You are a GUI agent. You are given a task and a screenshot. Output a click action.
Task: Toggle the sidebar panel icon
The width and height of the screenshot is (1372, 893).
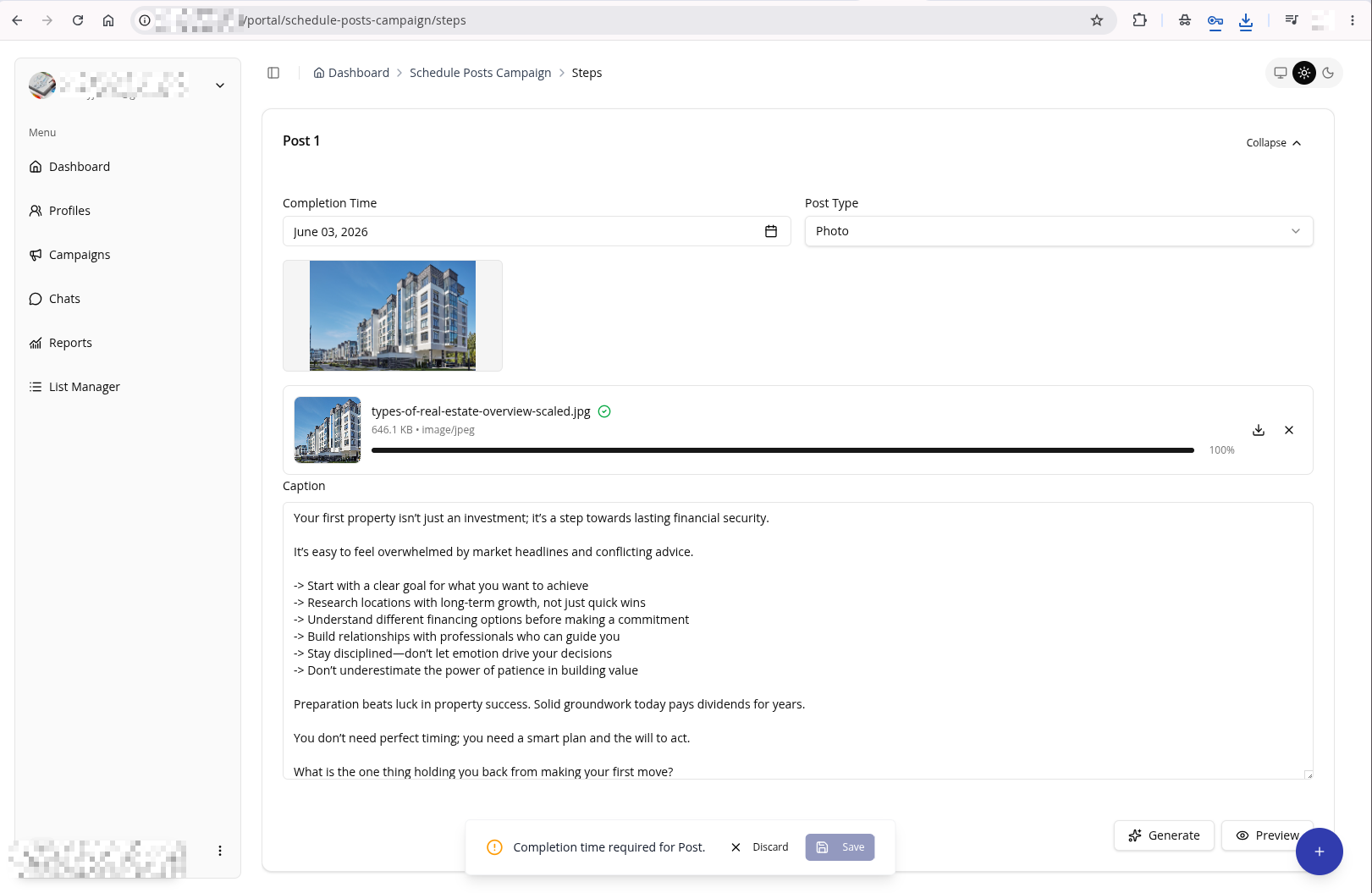click(x=273, y=73)
